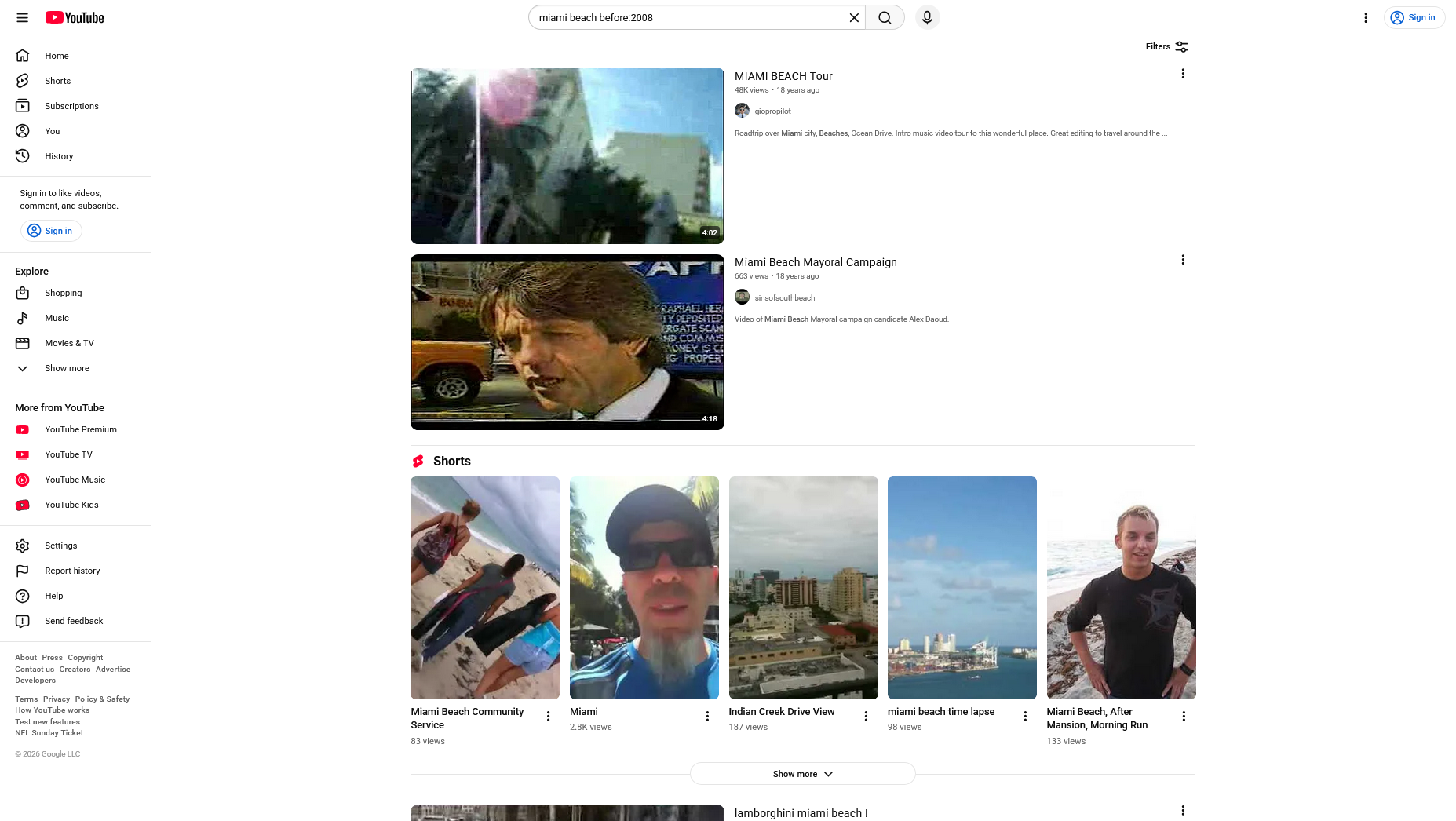The height and width of the screenshot is (821, 1456).
Task: Click the Creators footer link
Action: click(75, 670)
